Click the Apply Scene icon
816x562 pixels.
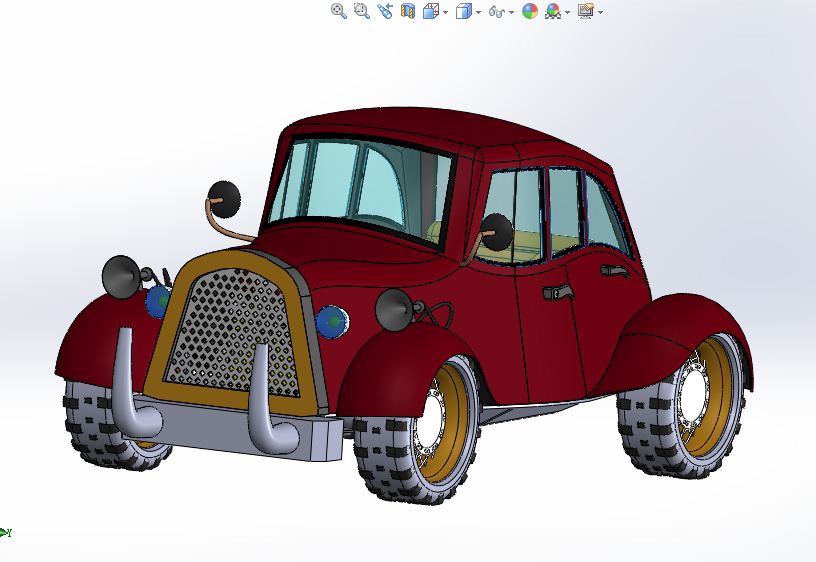[x=553, y=11]
